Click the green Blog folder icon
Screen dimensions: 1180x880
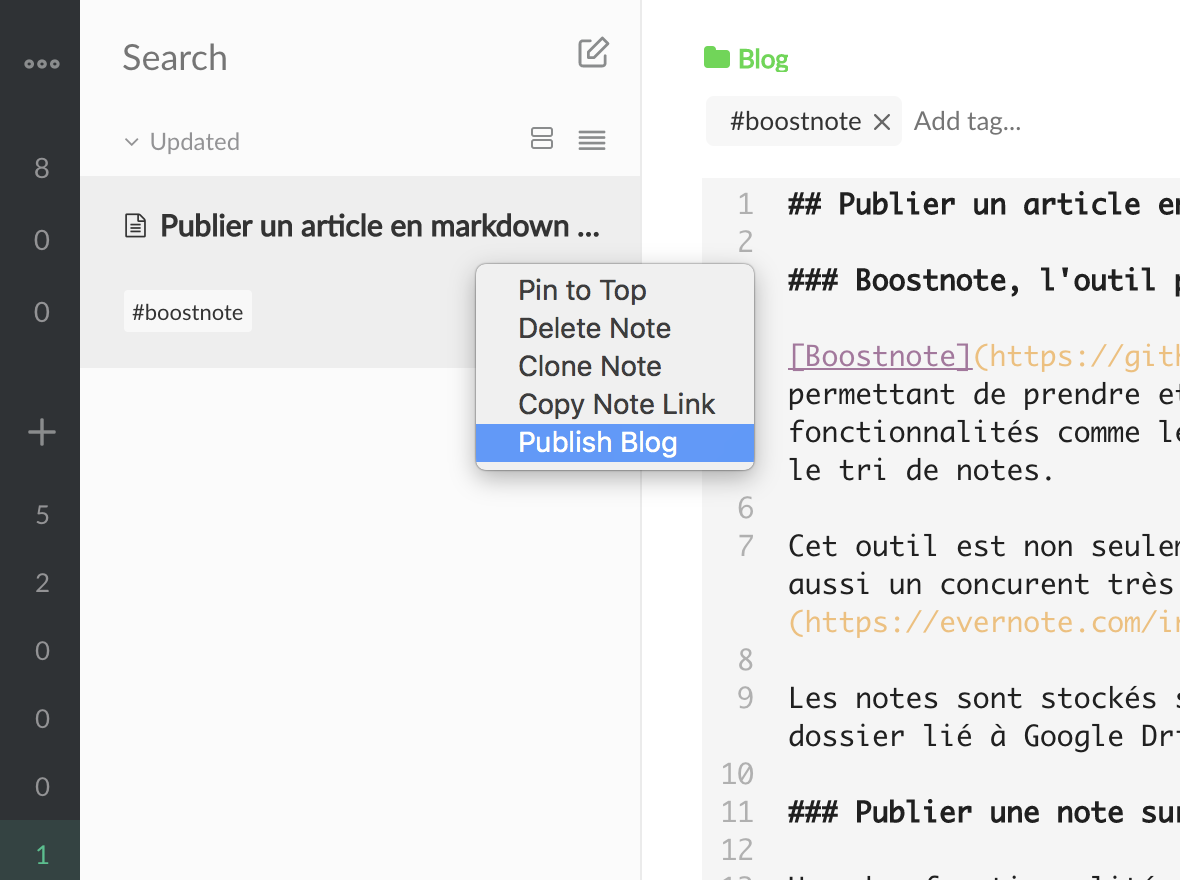pyautogui.click(x=716, y=58)
